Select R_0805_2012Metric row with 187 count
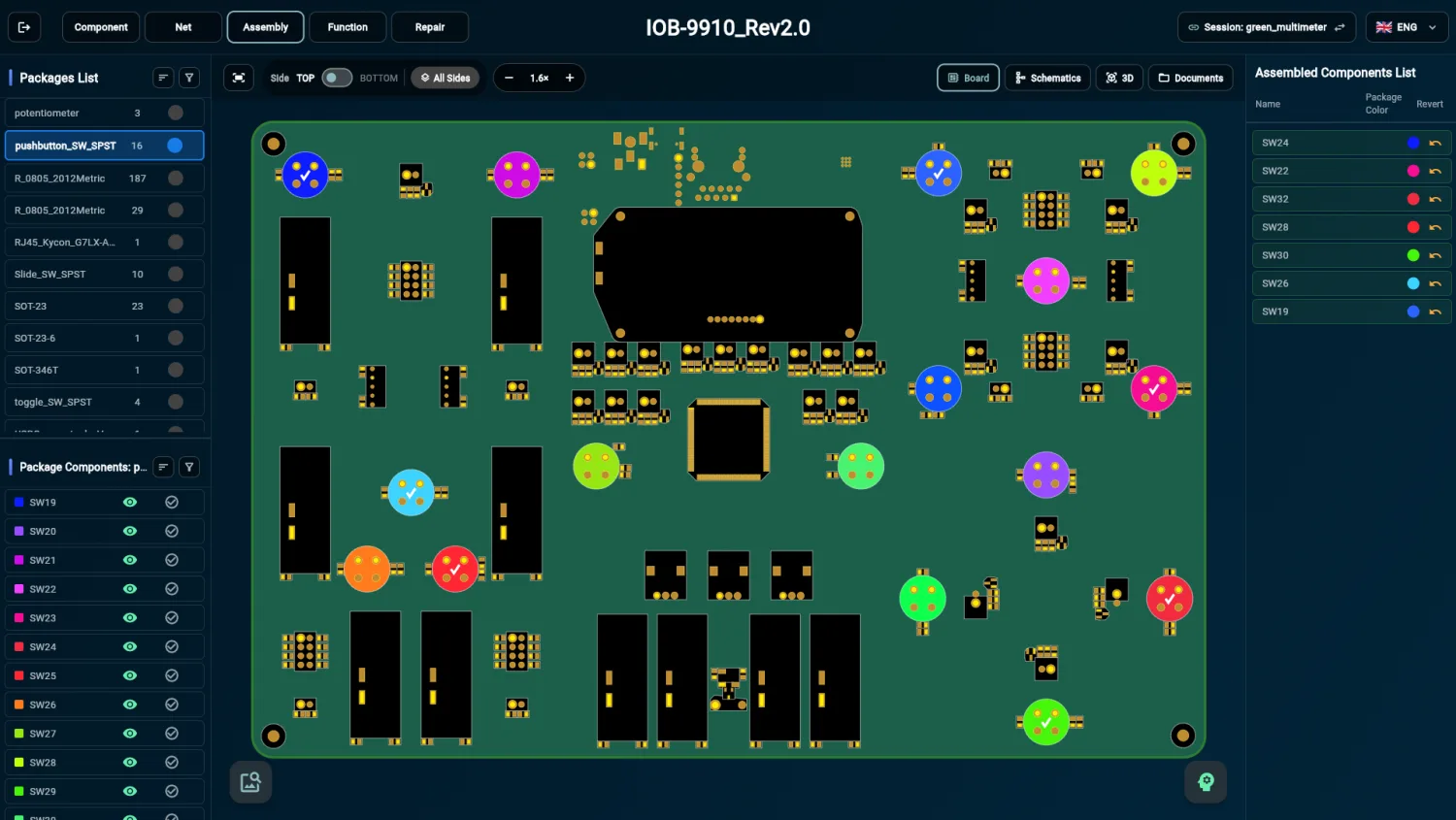 [104, 178]
